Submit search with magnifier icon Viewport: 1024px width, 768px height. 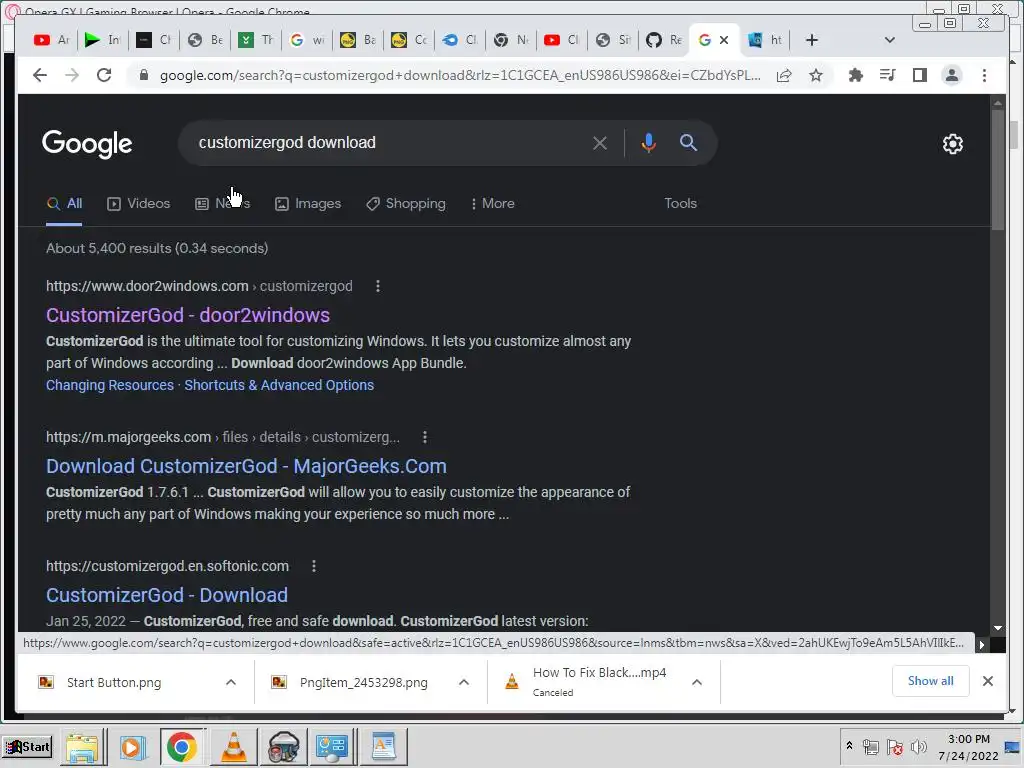click(688, 142)
